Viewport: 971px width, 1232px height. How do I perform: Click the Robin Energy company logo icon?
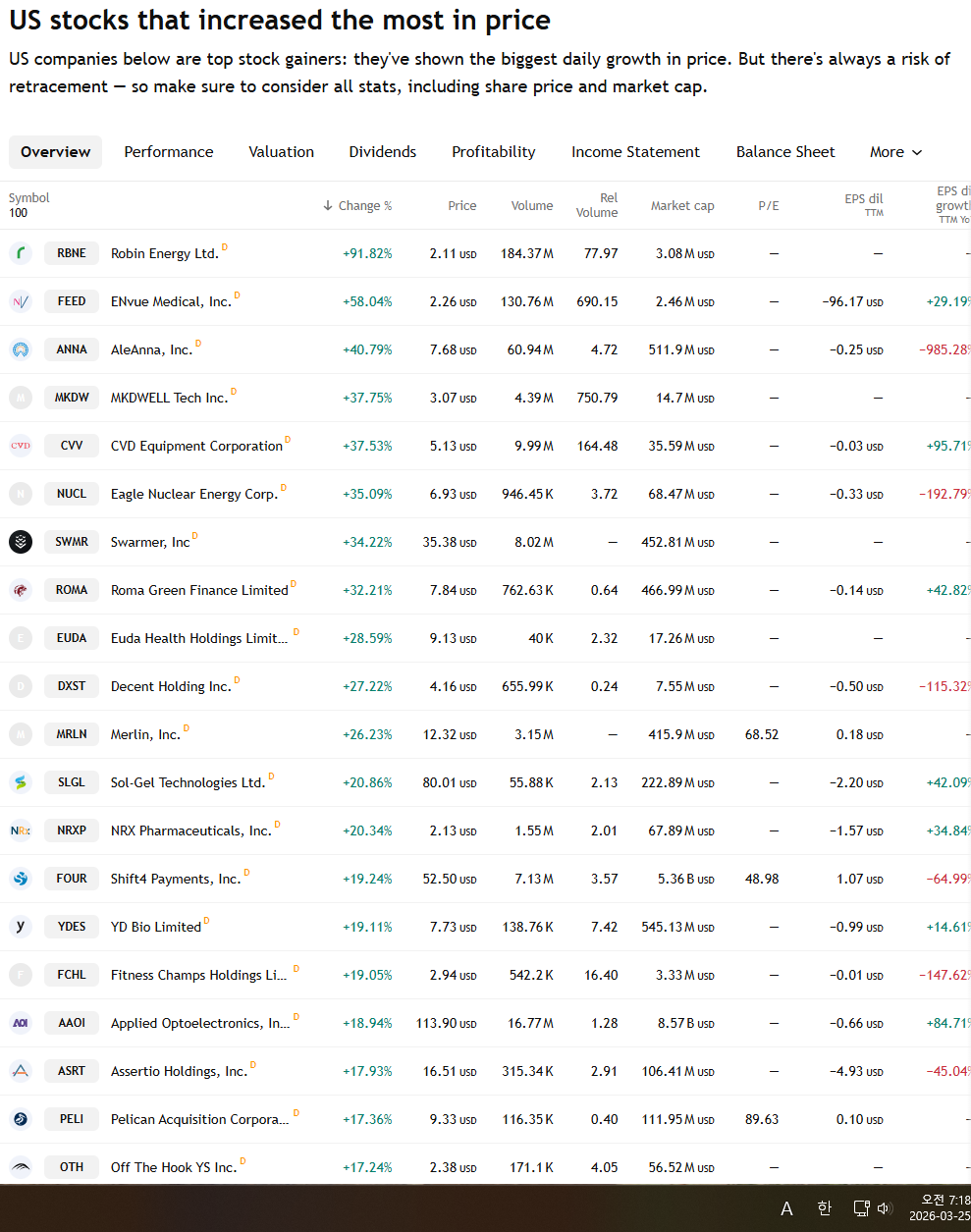pyautogui.click(x=21, y=253)
